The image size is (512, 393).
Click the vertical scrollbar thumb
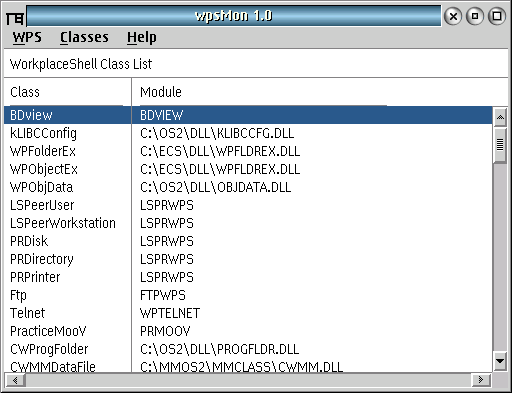tap(500, 145)
